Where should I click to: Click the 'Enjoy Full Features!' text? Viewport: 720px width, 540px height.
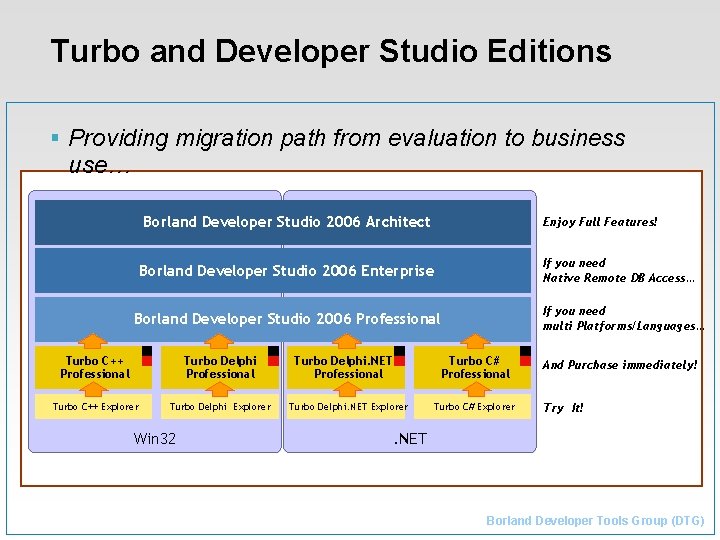click(600, 222)
